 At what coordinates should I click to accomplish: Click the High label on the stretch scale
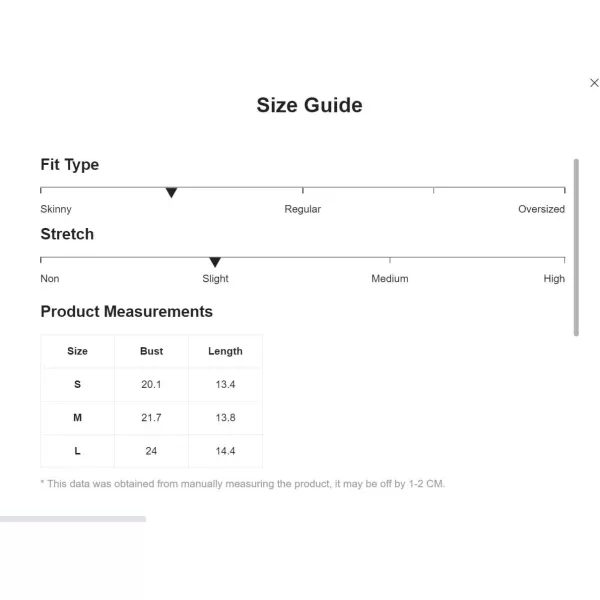[x=554, y=279]
